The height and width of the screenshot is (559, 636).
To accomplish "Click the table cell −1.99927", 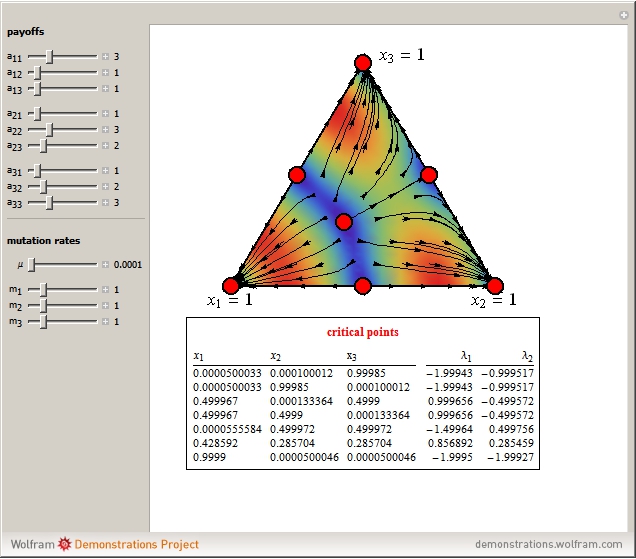I will pyautogui.click(x=510, y=457).
